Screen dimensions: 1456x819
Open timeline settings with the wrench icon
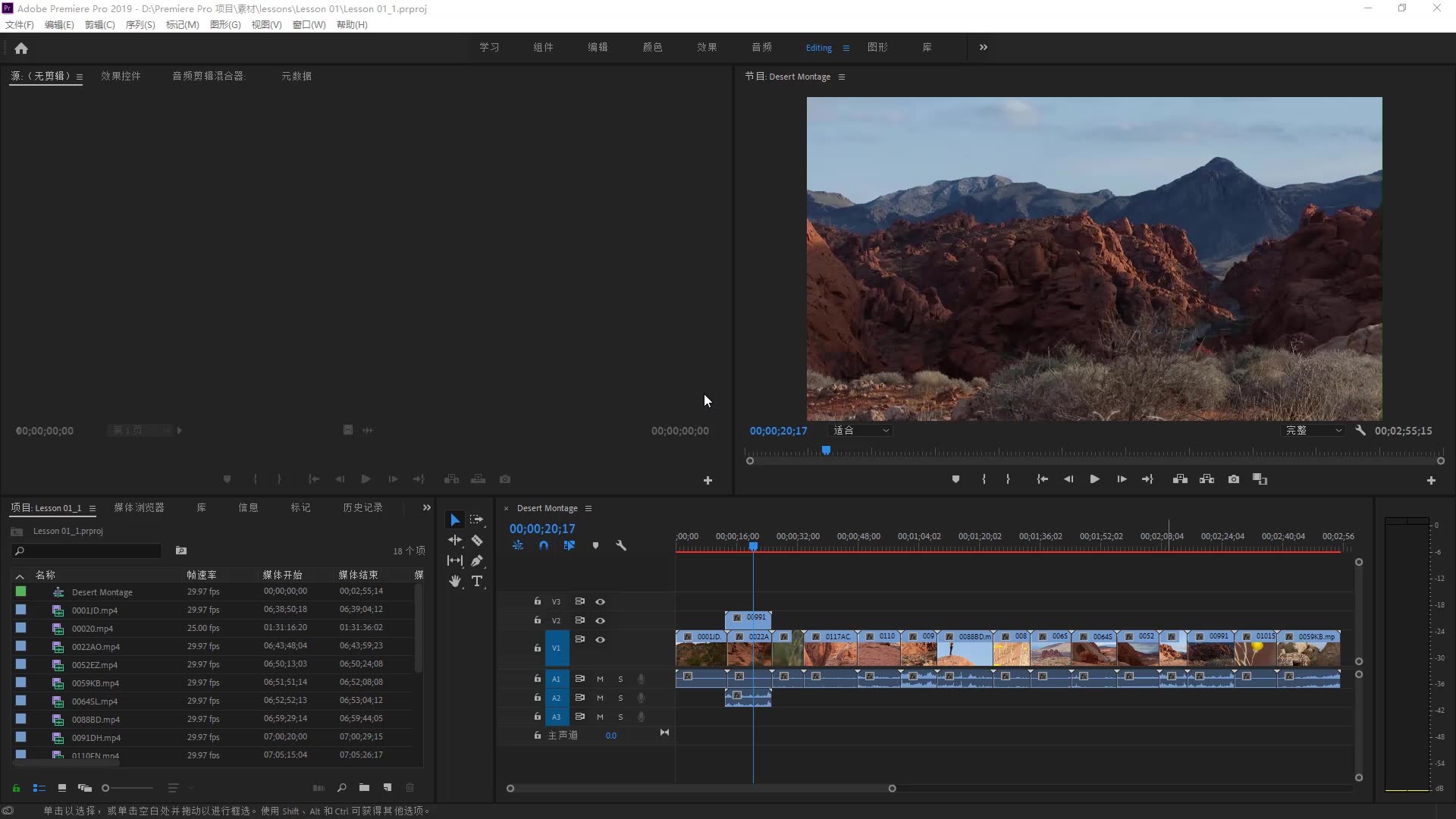621,545
